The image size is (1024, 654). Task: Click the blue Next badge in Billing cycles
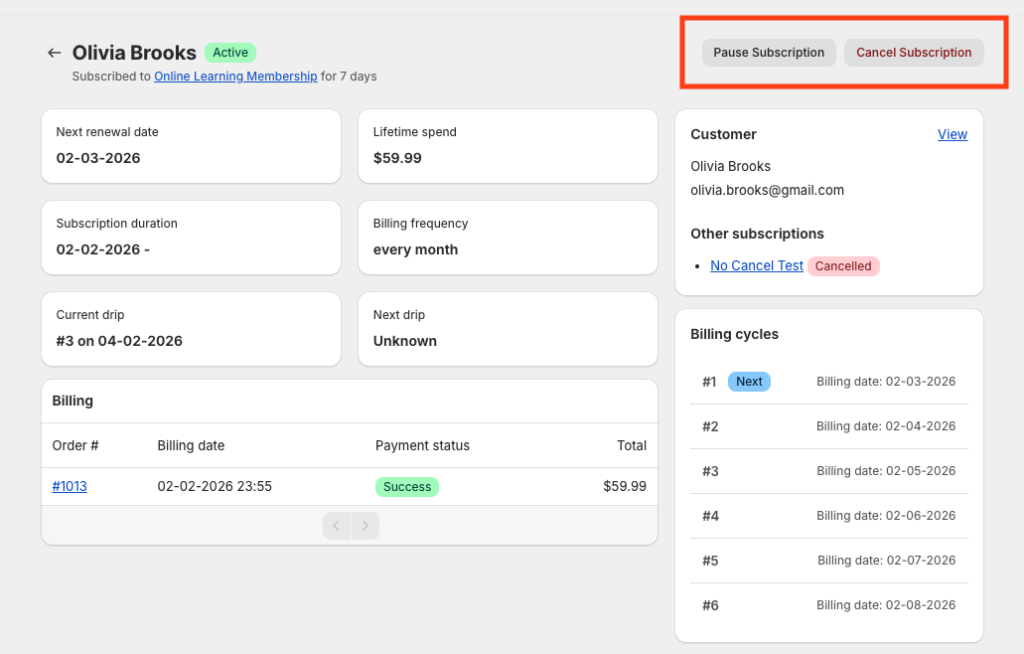pos(749,381)
